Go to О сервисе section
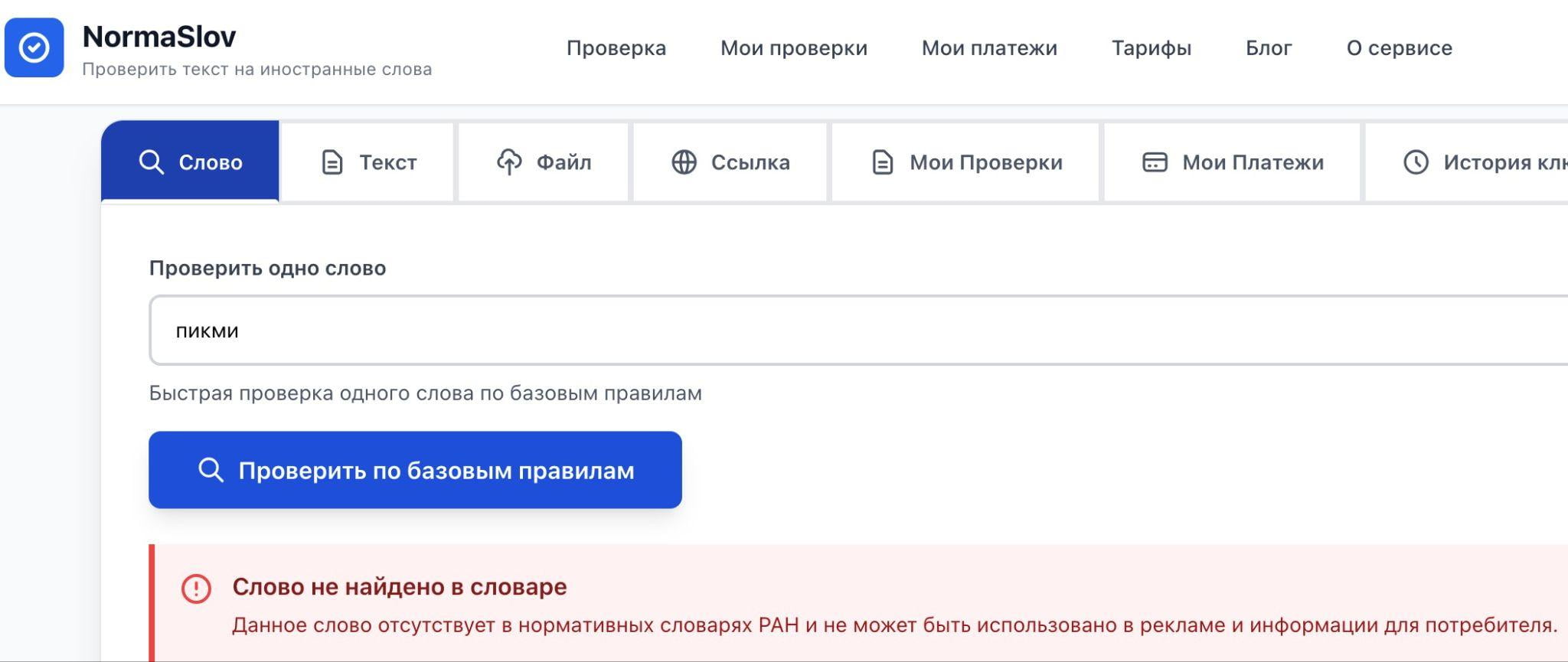 1400,47
